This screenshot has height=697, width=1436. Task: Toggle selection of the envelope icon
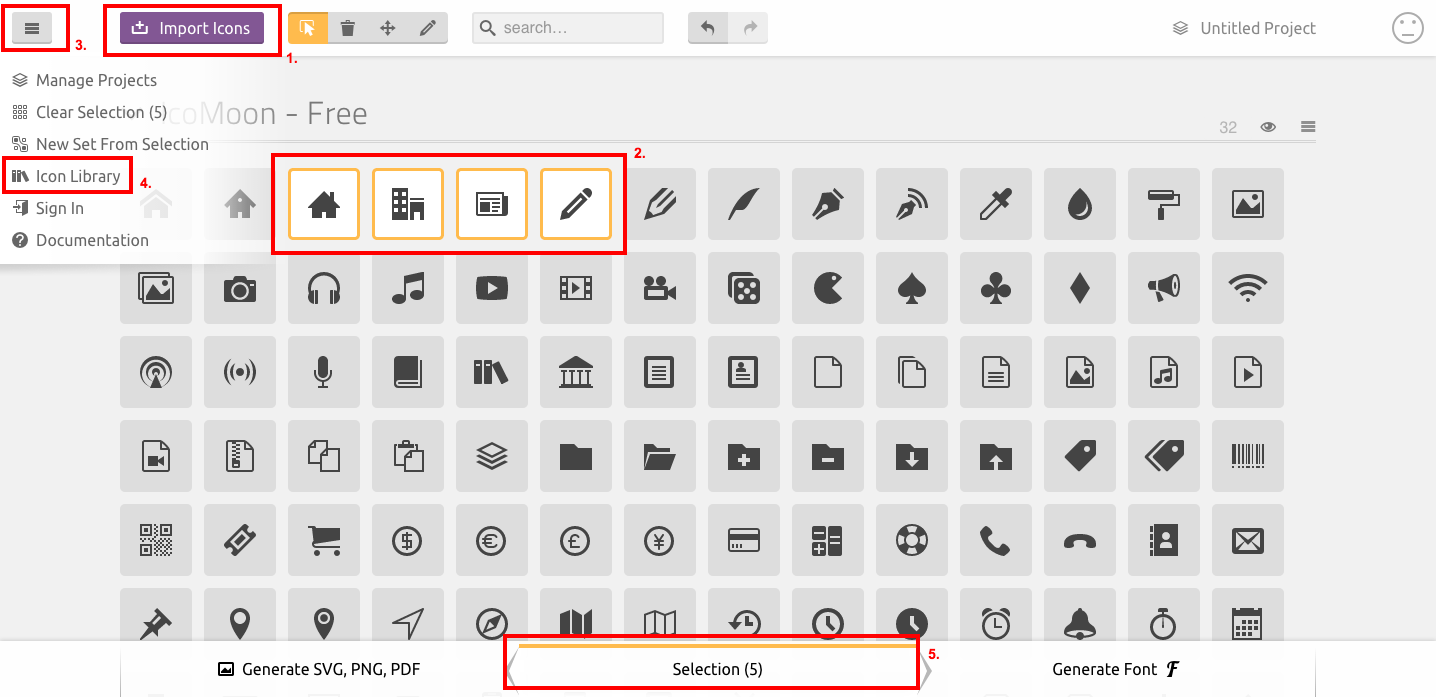pyautogui.click(x=1248, y=540)
